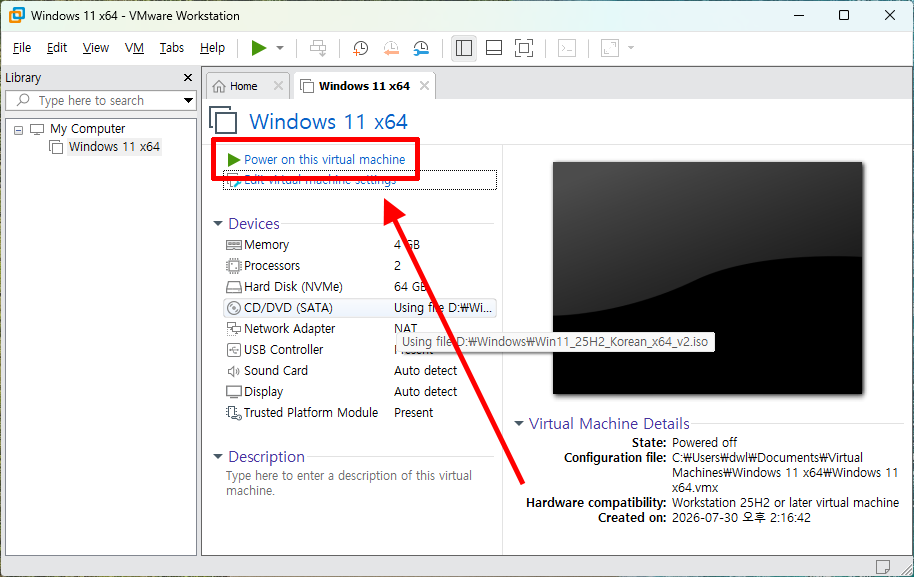Open the CD/DVD (SATA) device
Viewport: 914px width, 577px height.
coord(360,308)
